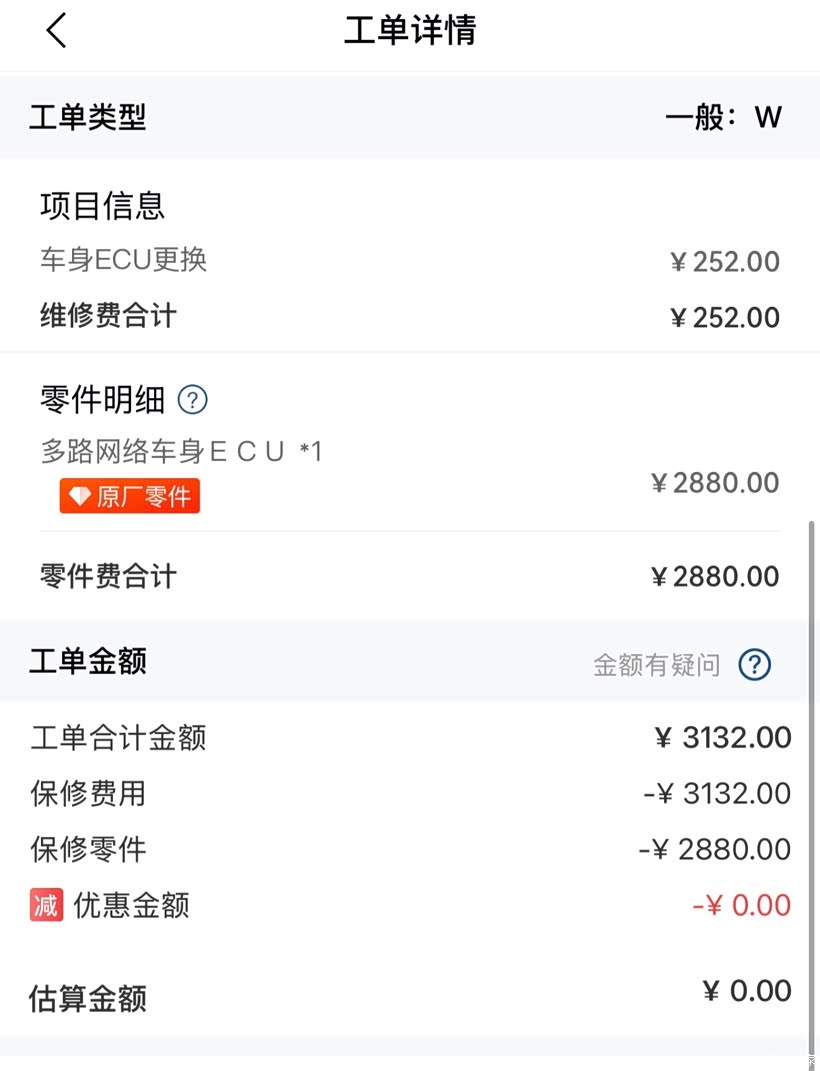
Task: Tap the red 减 discount icon
Action: (x=46, y=905)
